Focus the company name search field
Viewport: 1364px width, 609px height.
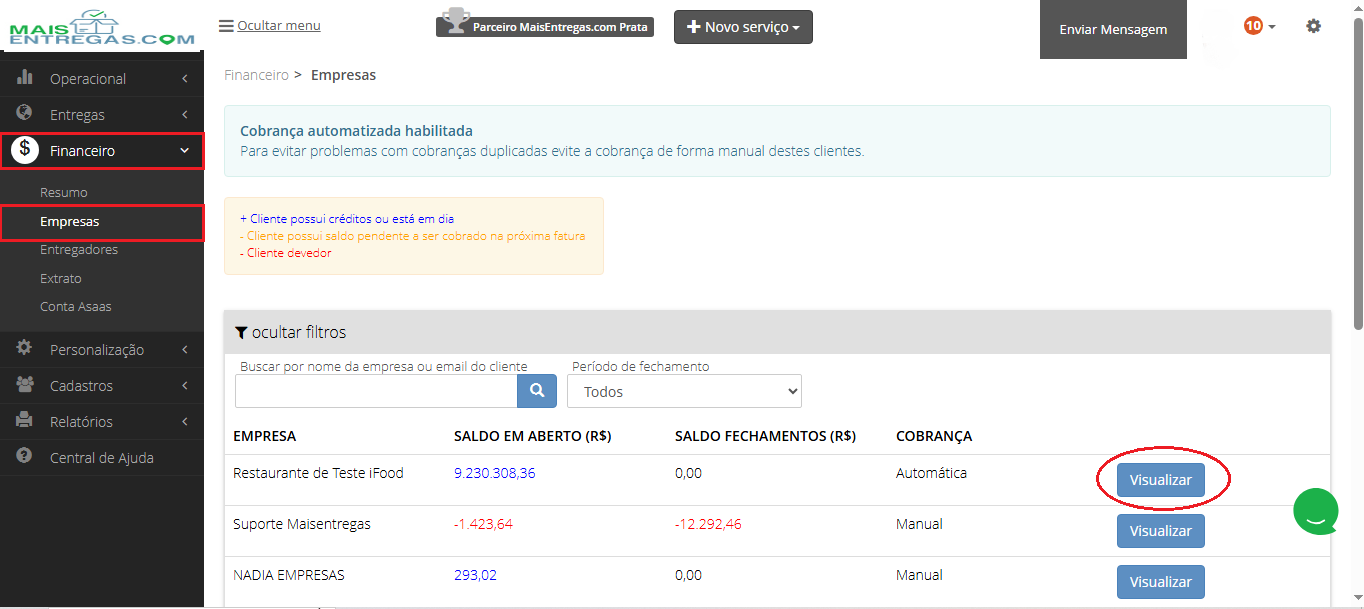pyautogui.click(x=376, y=391)
